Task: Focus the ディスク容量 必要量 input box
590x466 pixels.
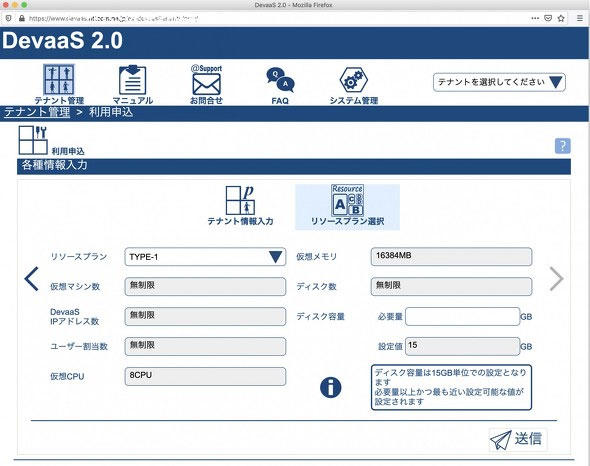Action: (462, 317)
